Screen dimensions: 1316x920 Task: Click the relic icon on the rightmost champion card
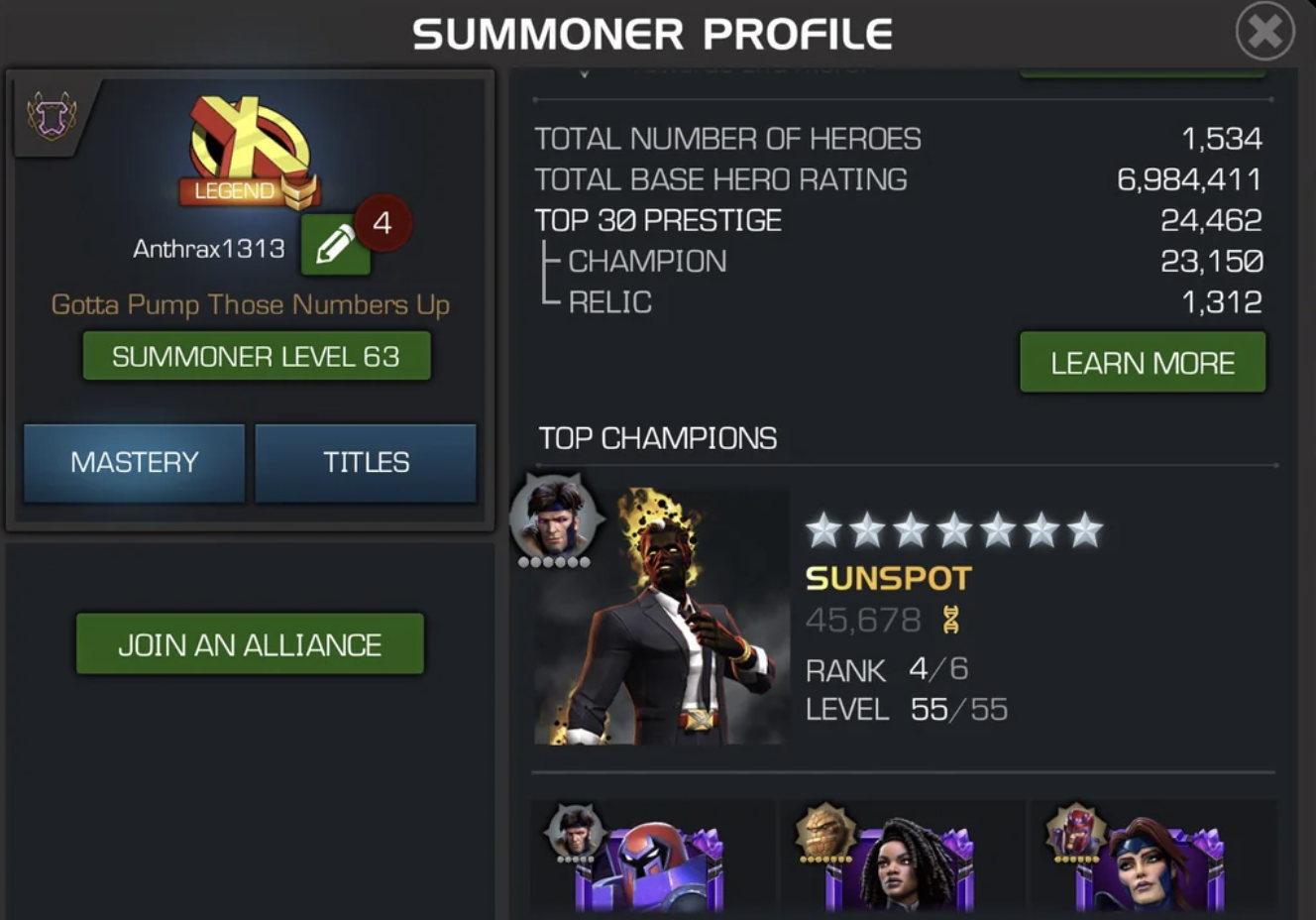coord(1075,833)
